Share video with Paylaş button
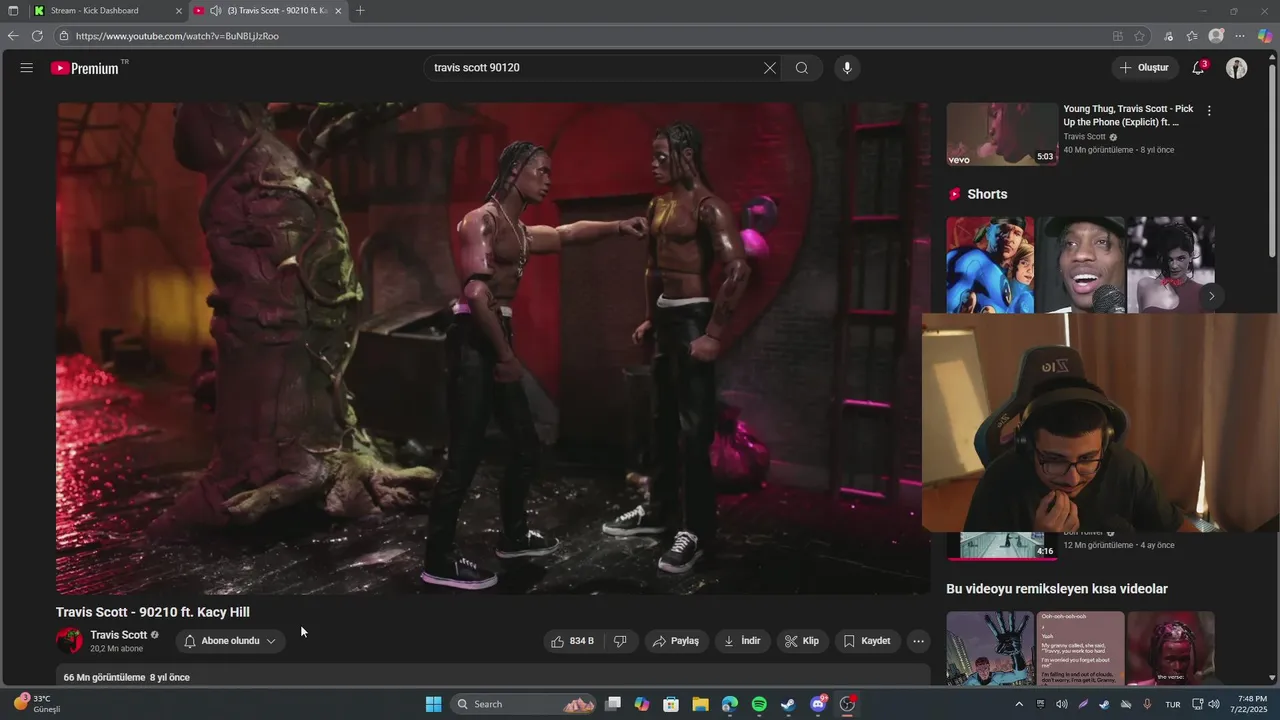Image resolution: width=1280 pixels, height=720 pixels. point(677,641)
